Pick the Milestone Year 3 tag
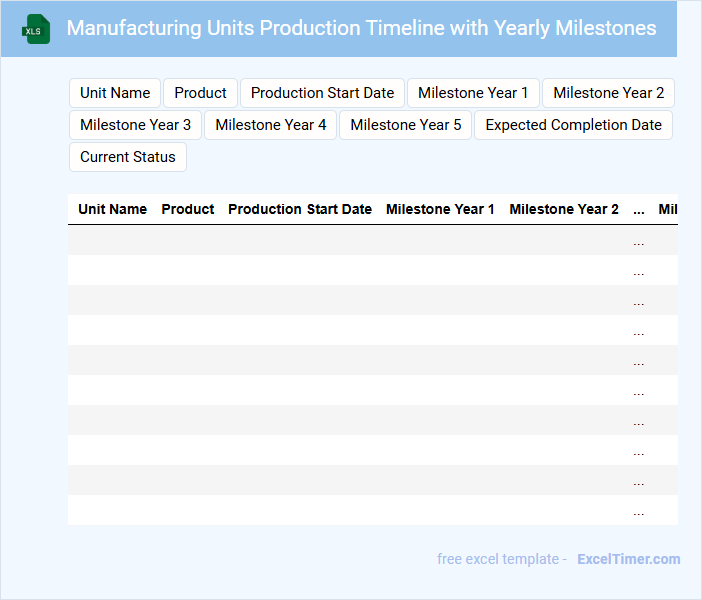 (136, 125)
